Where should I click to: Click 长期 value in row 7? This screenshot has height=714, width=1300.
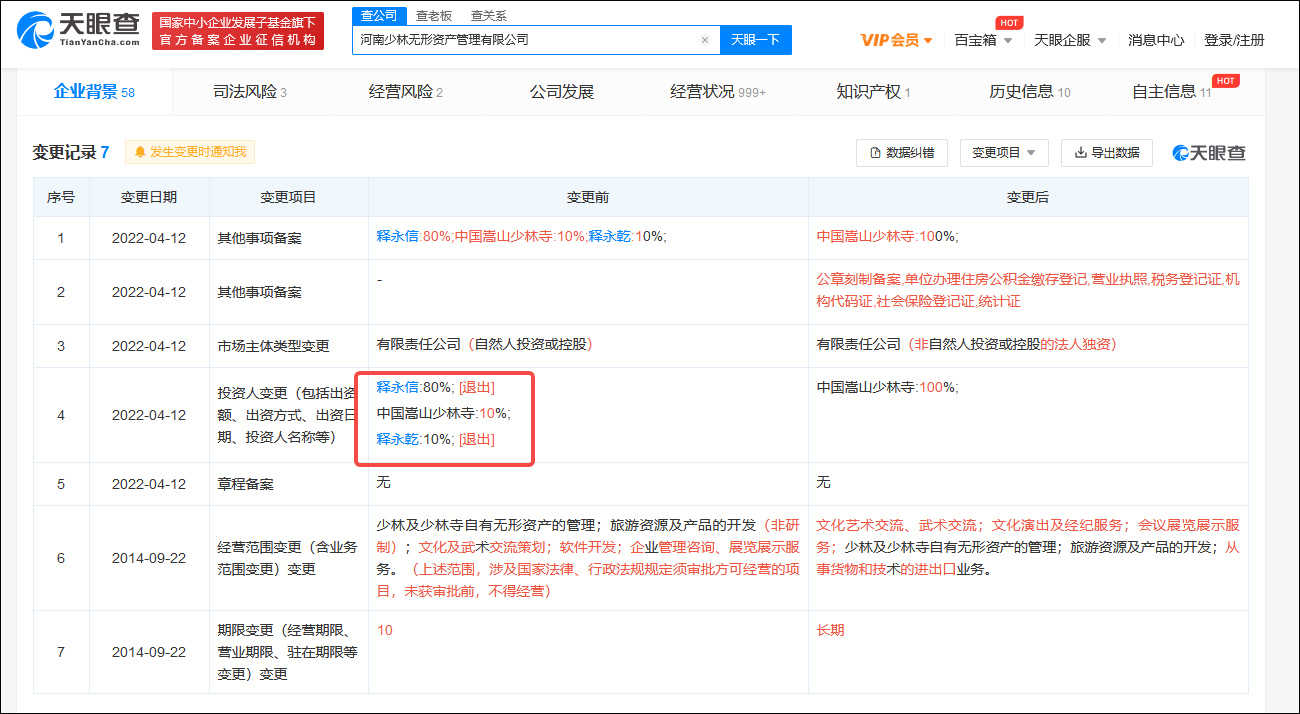coord(830,631)
